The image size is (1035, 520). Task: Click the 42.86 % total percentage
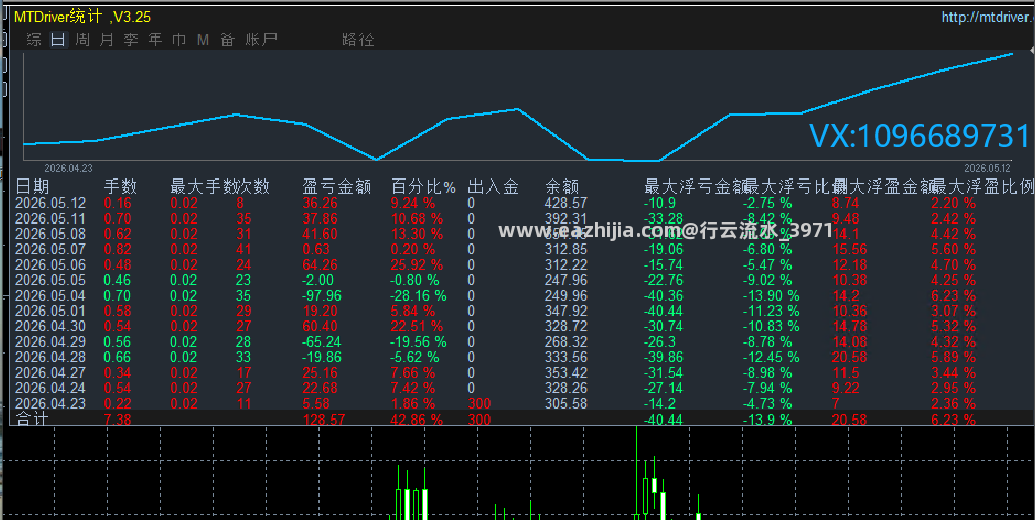(417, 419)
